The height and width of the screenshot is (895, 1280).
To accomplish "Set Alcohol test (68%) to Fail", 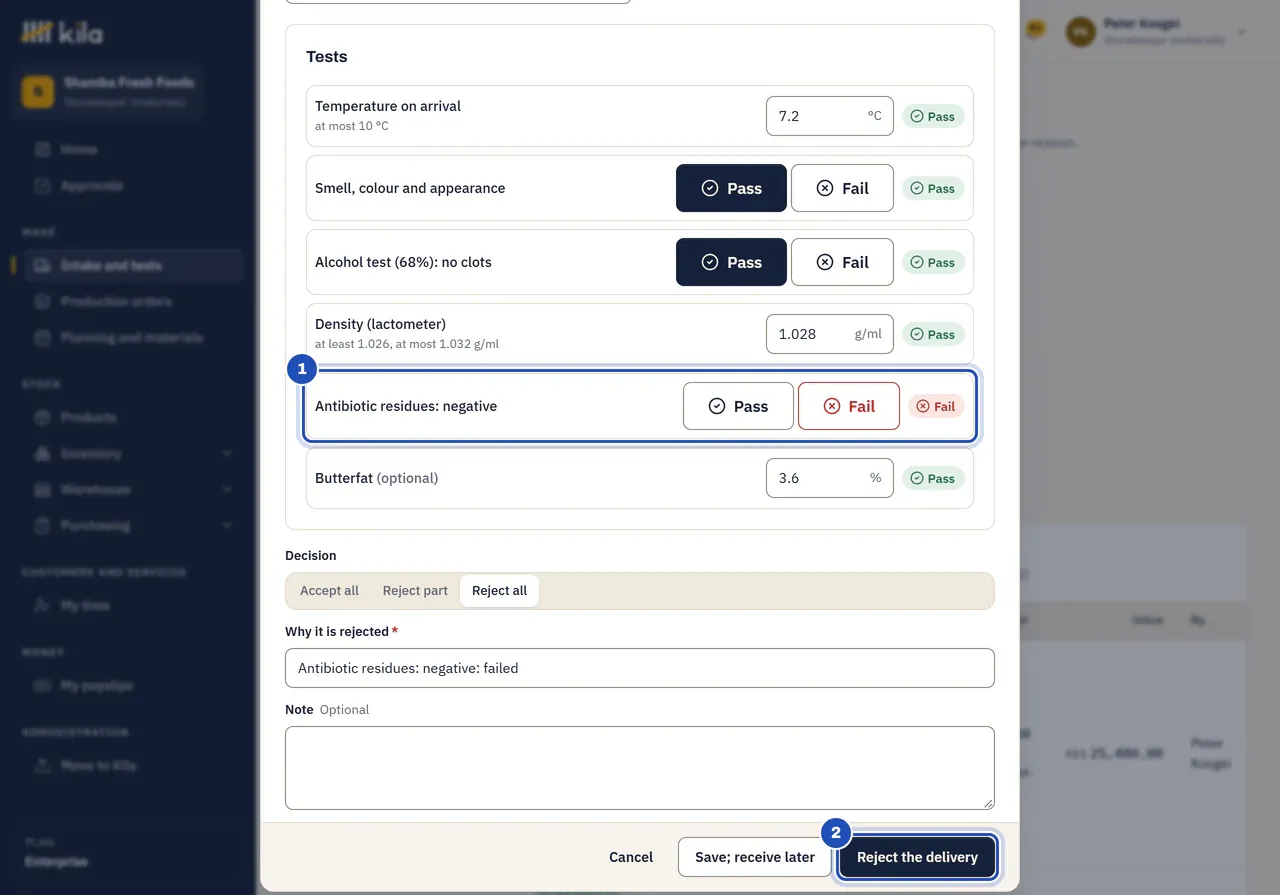I will pyautogui.click(x=842, y=262).
